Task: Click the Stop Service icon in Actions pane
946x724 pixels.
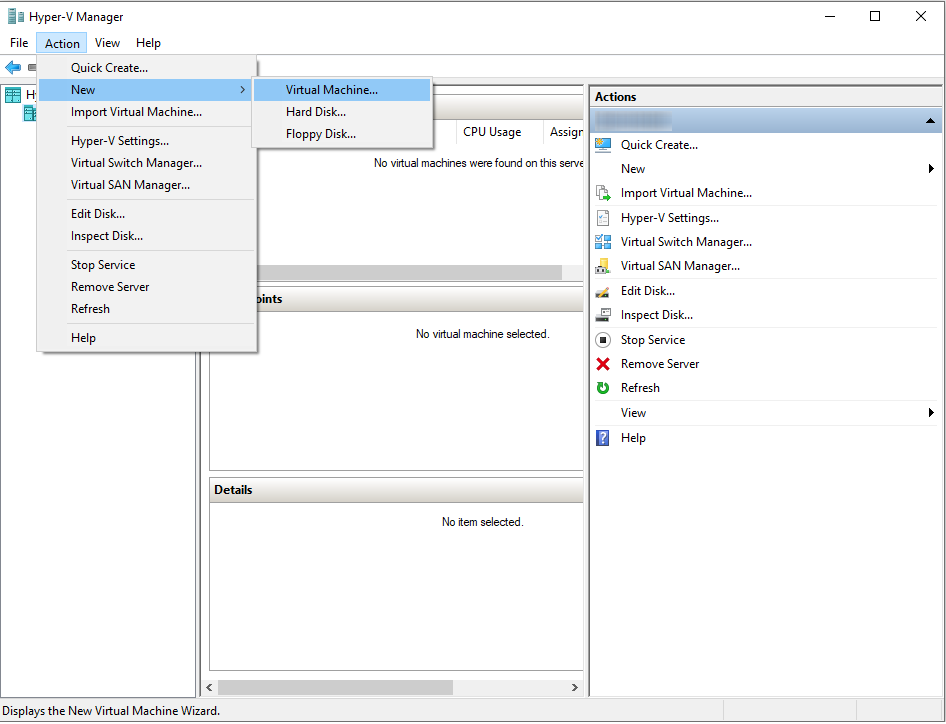Action: [x=602, y=340]
